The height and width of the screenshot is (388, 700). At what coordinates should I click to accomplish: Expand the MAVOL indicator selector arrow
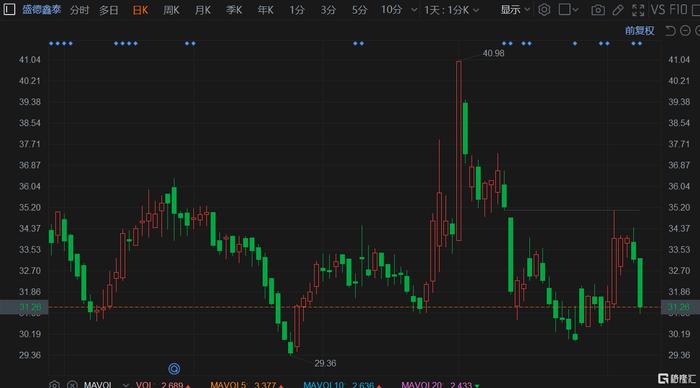point(125,385)
